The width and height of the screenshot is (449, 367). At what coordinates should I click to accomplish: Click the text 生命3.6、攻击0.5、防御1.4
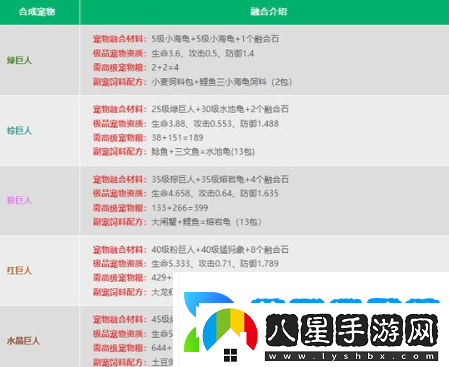[x=203, y=53]
